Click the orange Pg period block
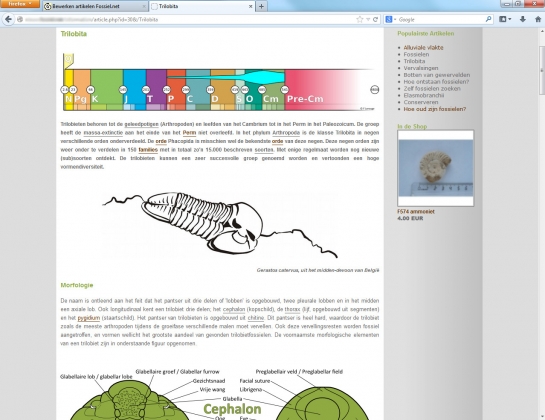This screenshot has height=420, width=545. (82, 90)
